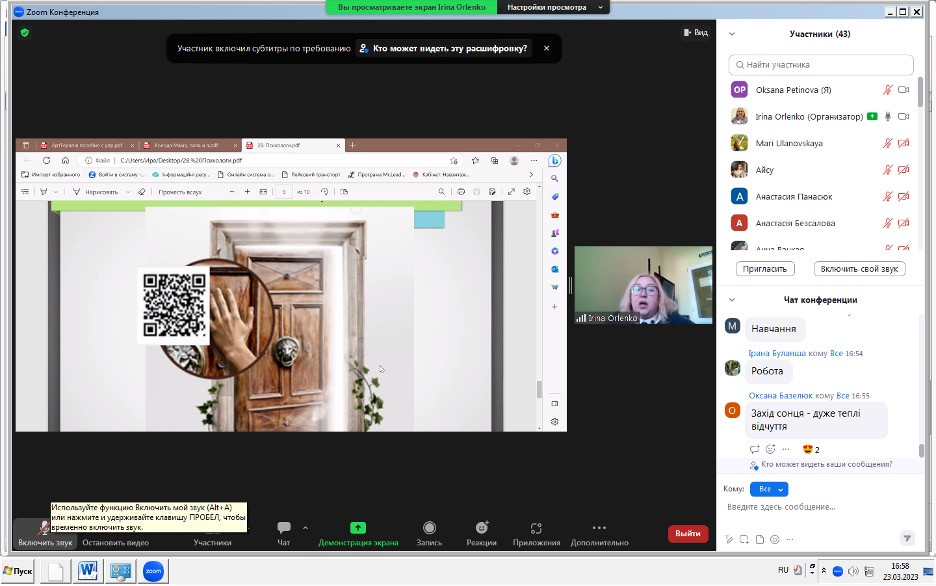Open the Вид view layout menu
Image resolution: width=936 pixels, height=586 pixels.
click(x=695, y=32)
